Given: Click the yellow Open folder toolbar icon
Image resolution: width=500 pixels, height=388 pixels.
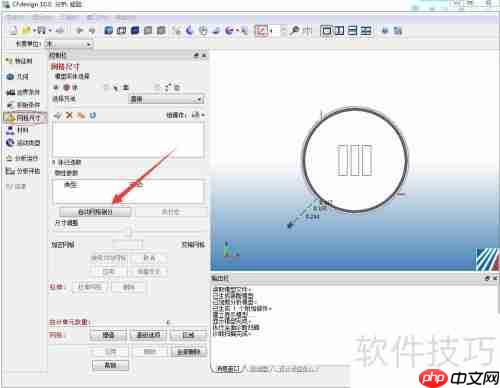Looking at the screenshot, I should [x=26, y=31].
